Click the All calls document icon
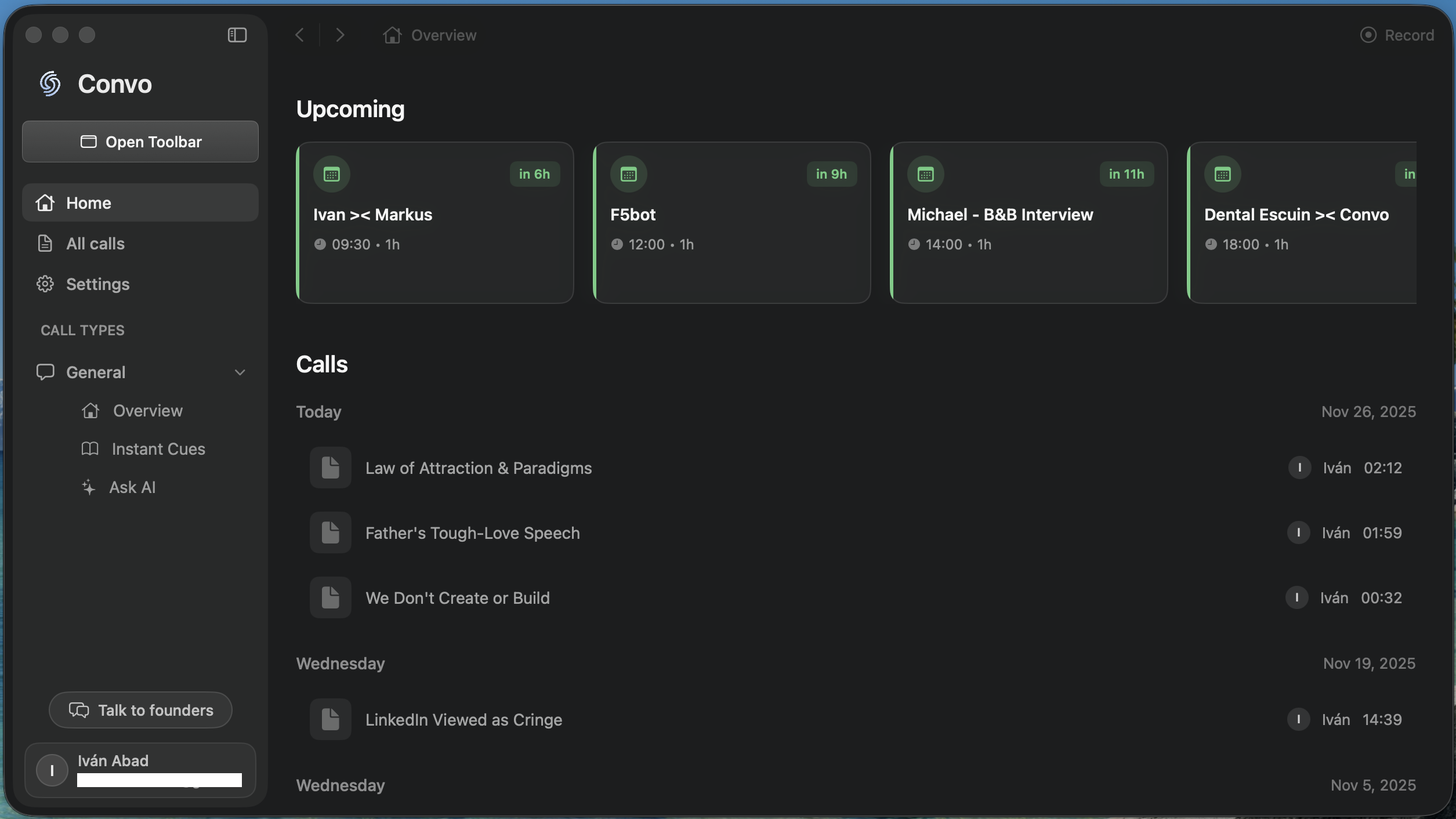Screen dimensions: 1456x819 (x=45, y=243)
